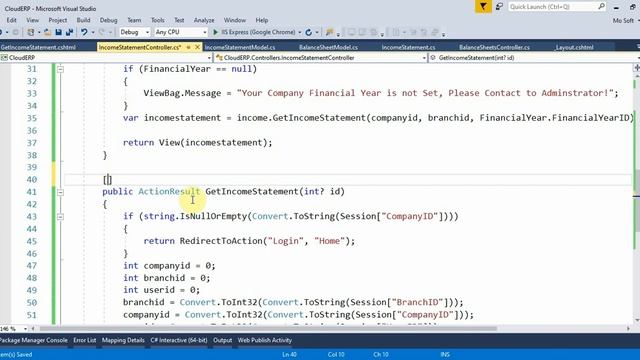This screenshot has width=640, height=360.
Task: Click the Redo arrow icon
Action: pos(102,32)
